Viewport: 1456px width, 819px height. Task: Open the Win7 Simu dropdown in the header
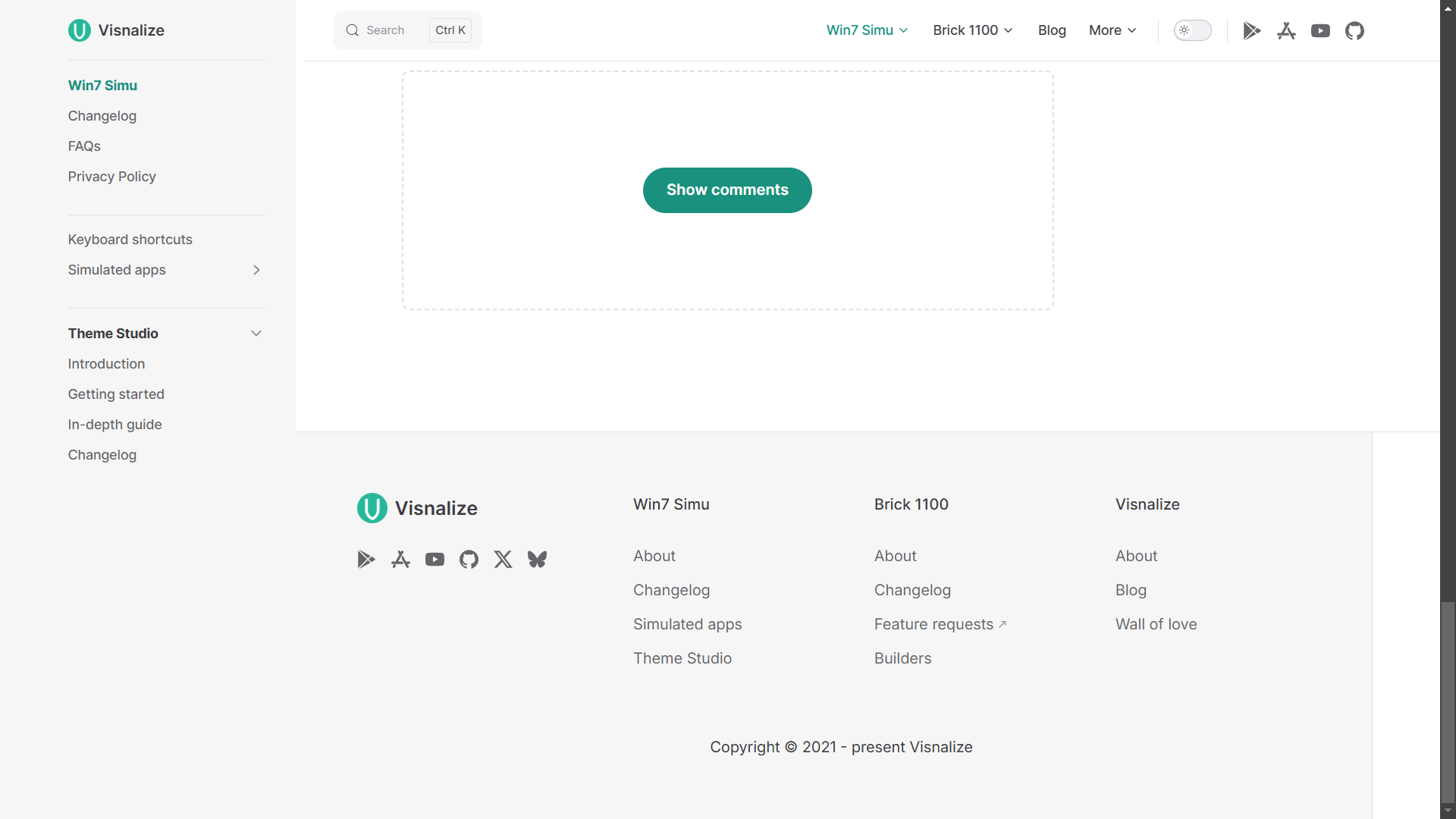tap(866, 30)
